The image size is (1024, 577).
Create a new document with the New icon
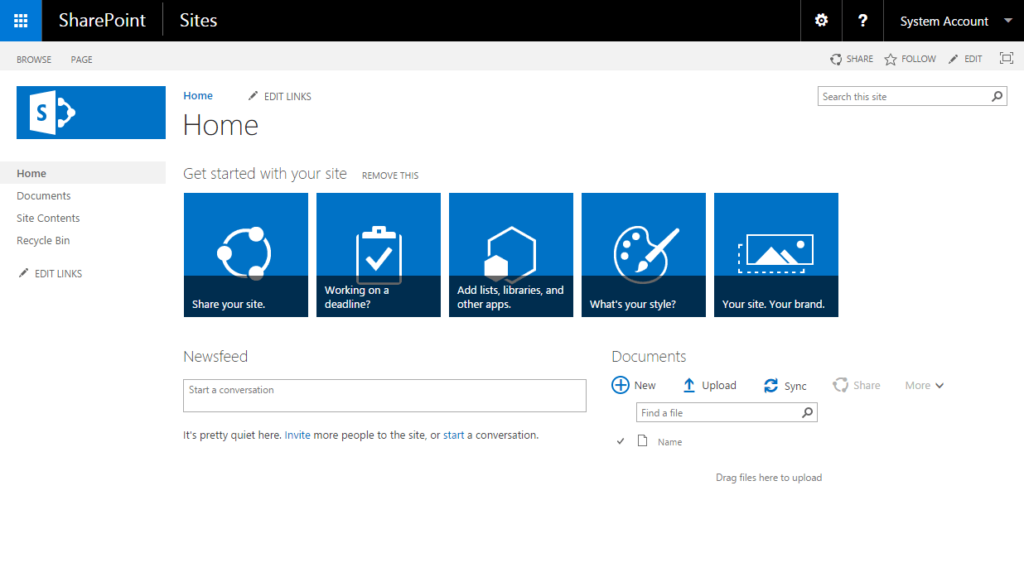(x=634, y=385)
